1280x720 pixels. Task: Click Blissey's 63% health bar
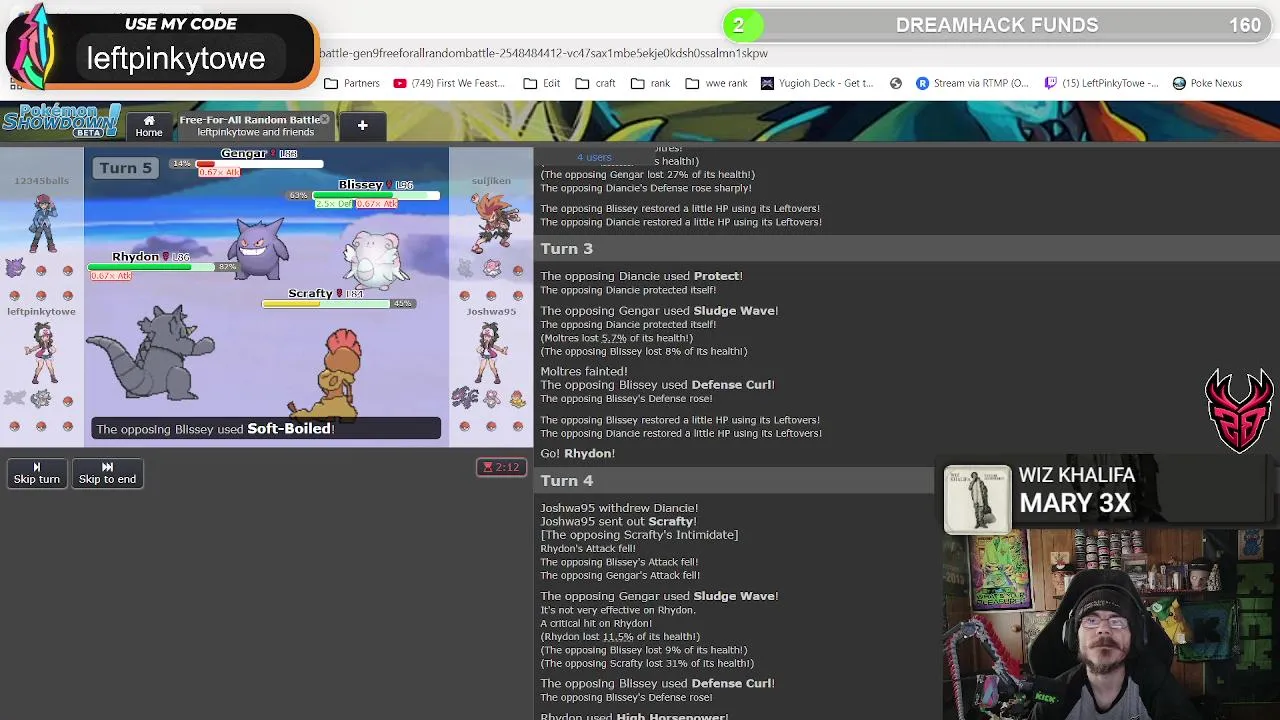point(375,195)
